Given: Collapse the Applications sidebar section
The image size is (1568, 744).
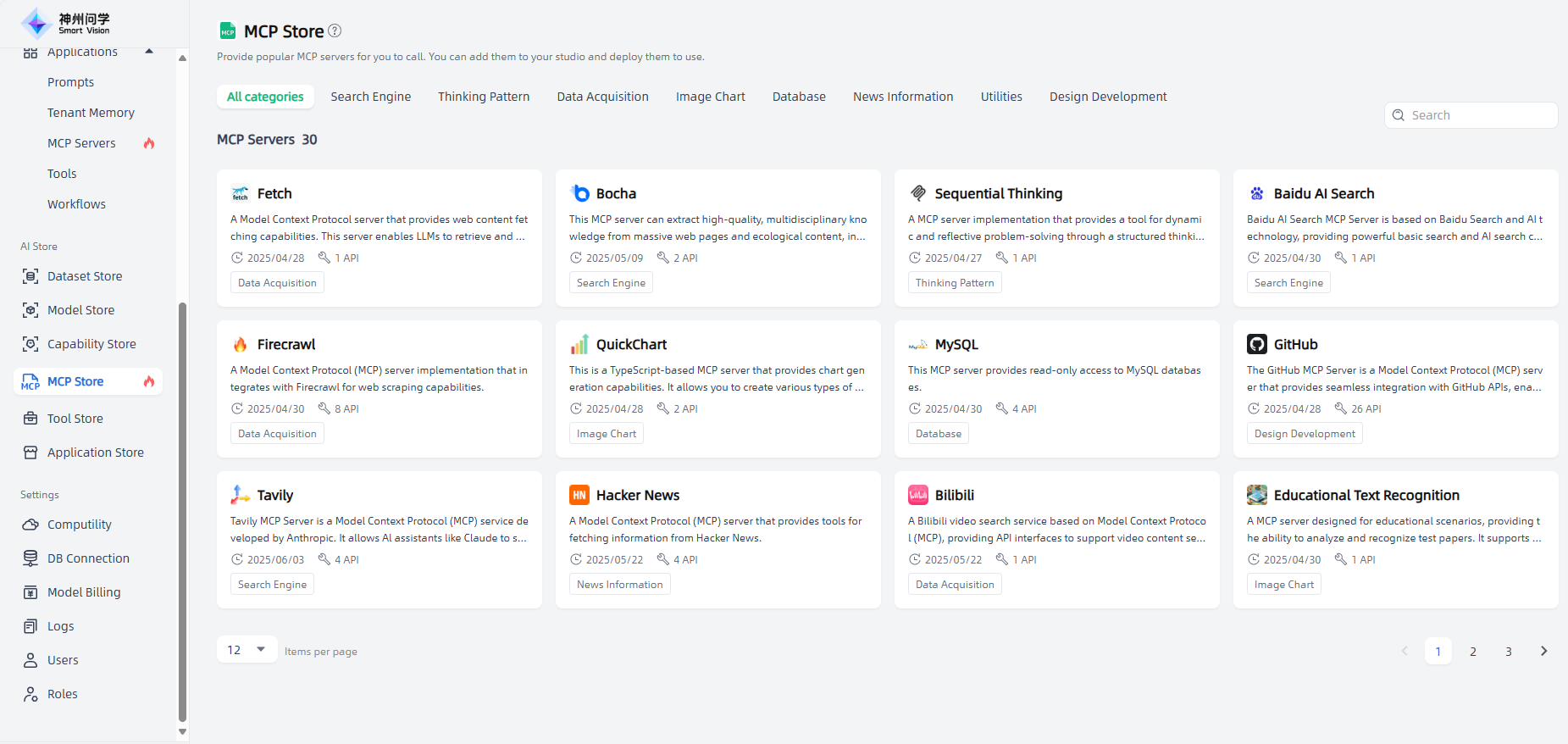Looking at the screenshot, I should click(149, 52).
